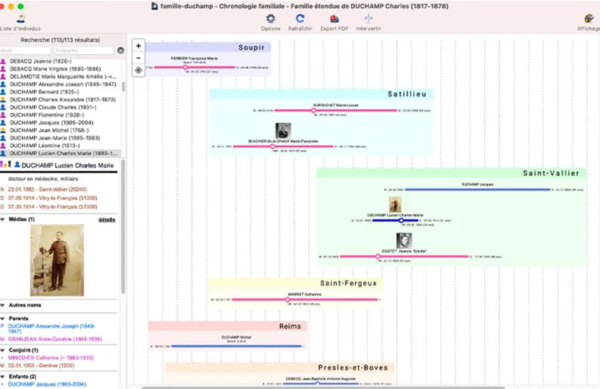Click the Reims place header
Image resolution: width=600 pixels, height=389 pixels.
(x=228, y=326)
